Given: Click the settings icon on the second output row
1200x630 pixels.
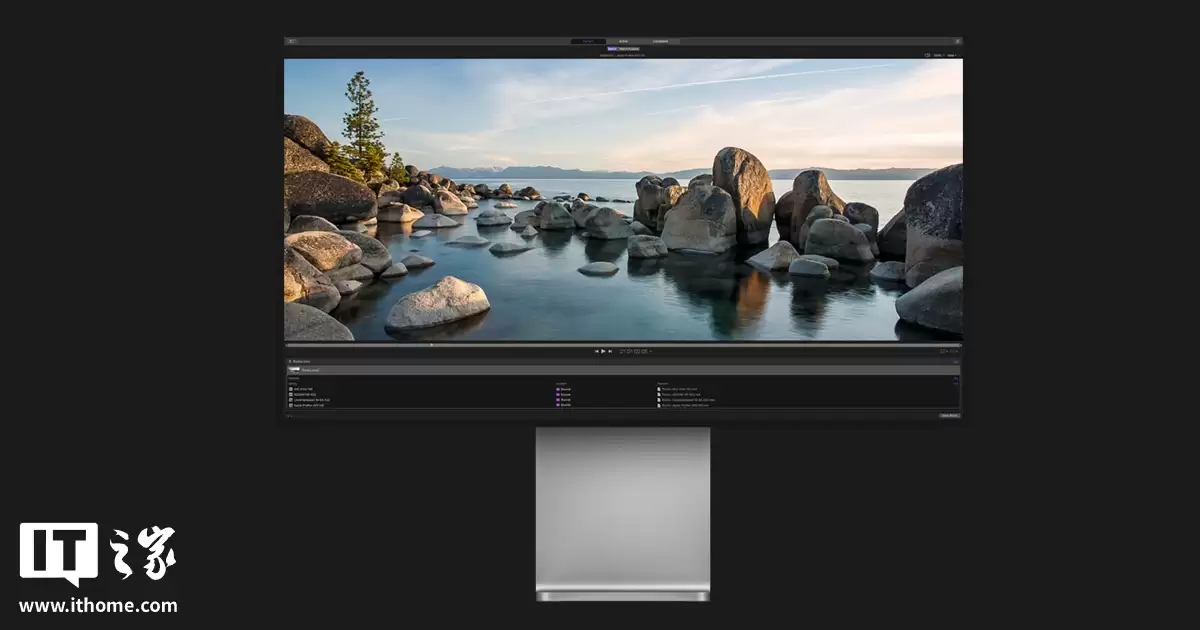Looking at the screenshot, I should click(290, 394).
